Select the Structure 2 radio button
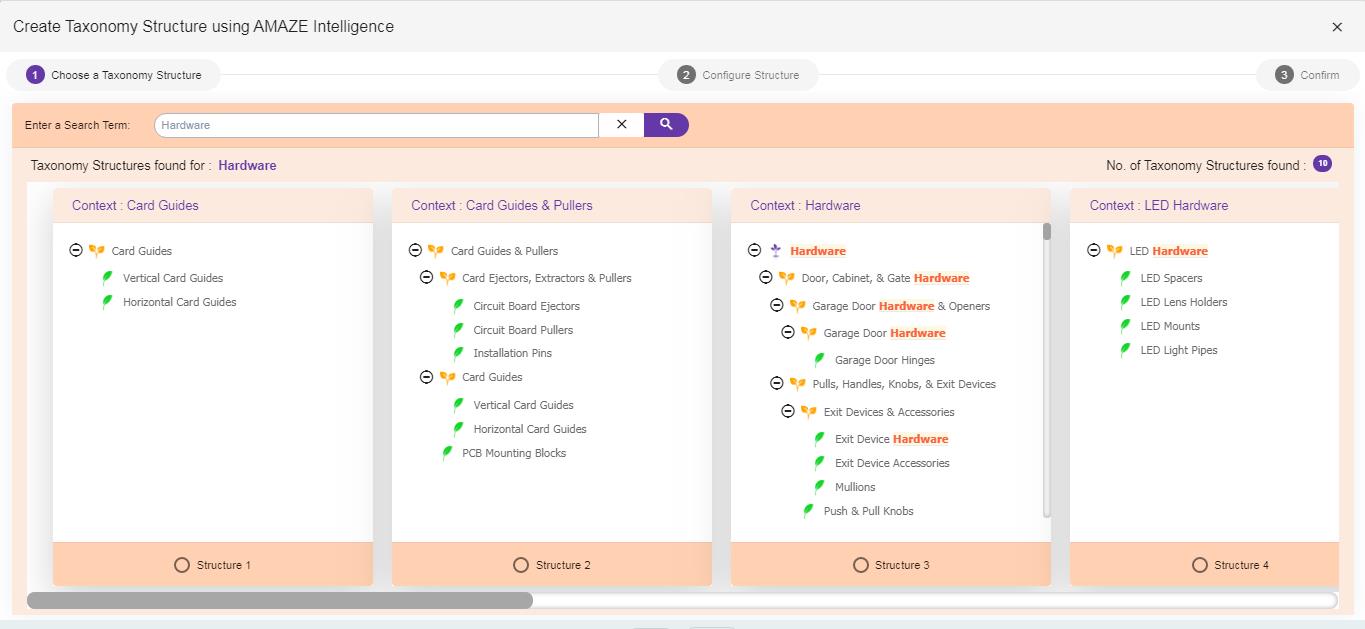The width and height of the screenshot is (1365, 629). click(521, 565)
